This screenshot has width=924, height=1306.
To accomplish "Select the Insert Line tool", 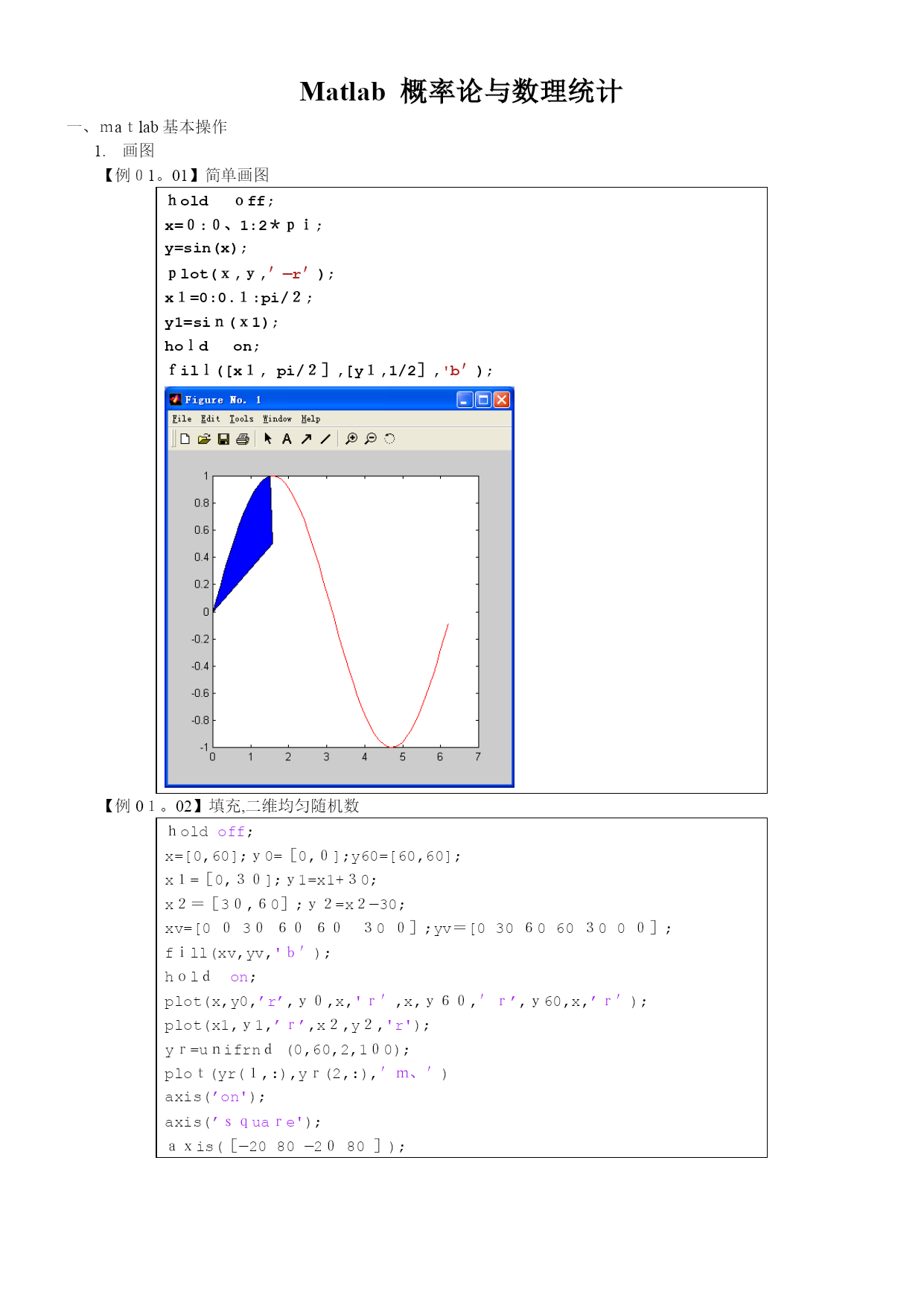I will (x=325, y=439).
